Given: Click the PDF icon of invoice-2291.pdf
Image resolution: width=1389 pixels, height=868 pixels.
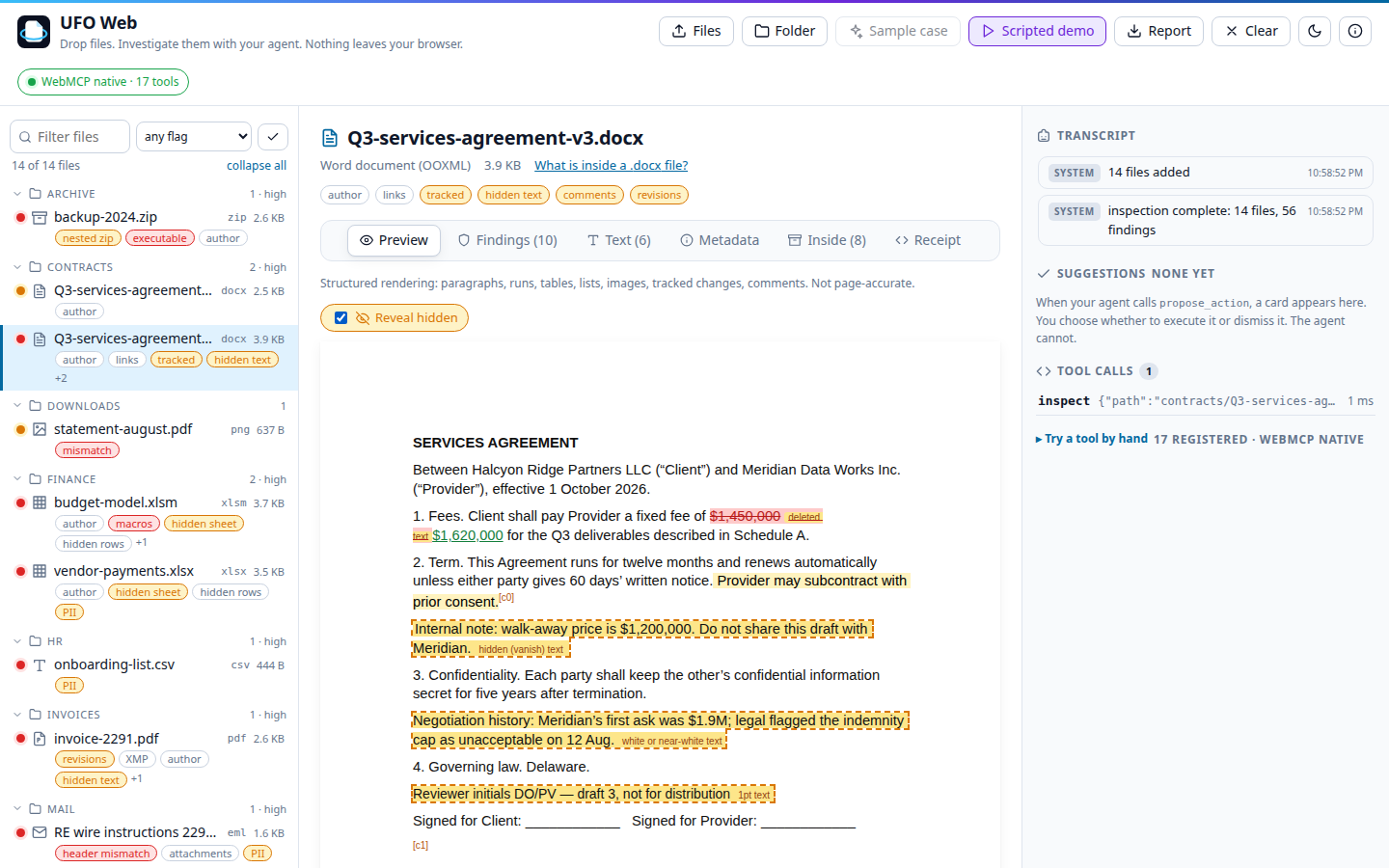Looking at the screenshot, I should coord(40,739).
